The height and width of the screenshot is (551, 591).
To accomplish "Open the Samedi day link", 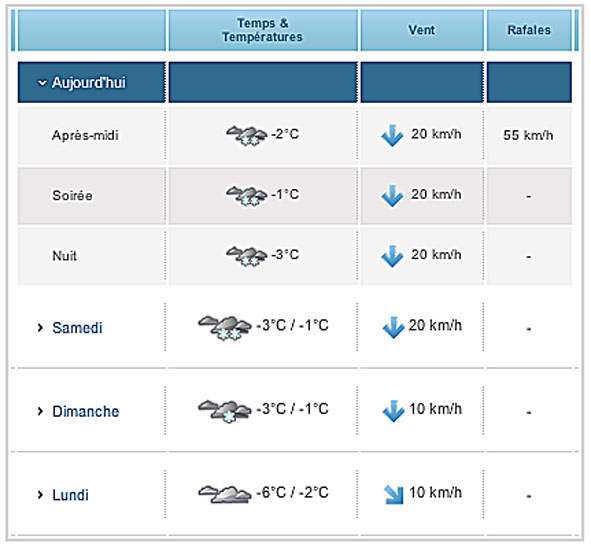I will [77, 328].
